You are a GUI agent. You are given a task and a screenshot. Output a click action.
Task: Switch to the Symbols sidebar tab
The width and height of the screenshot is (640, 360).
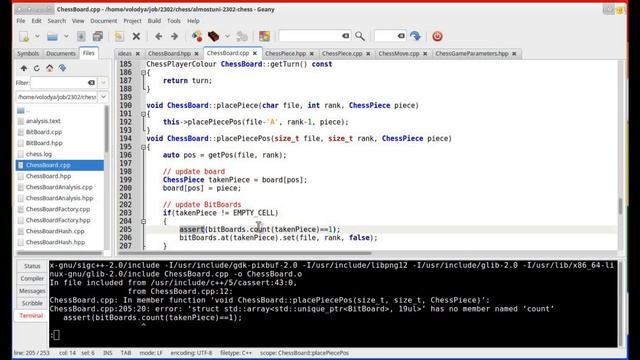(x=28, y=53)
